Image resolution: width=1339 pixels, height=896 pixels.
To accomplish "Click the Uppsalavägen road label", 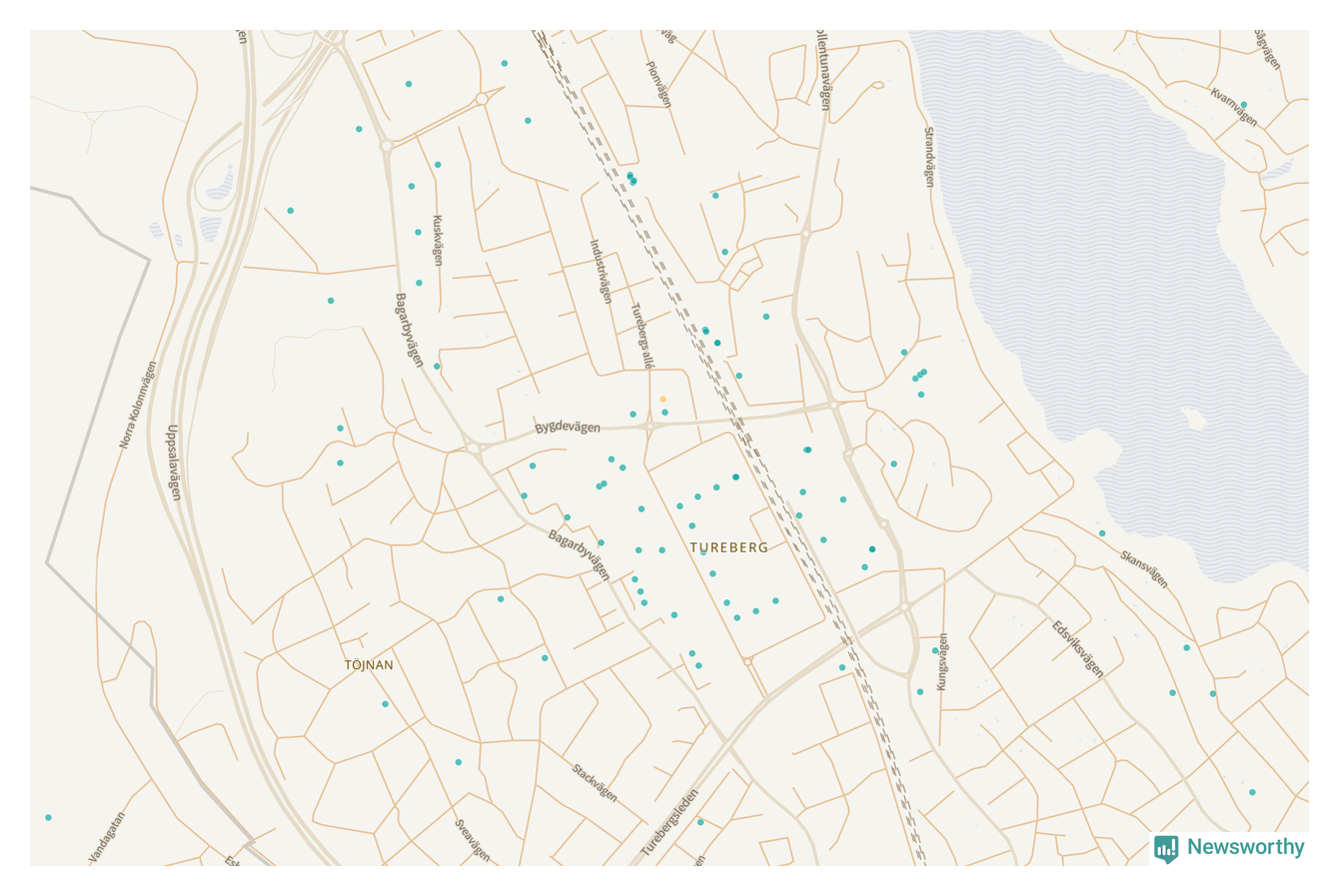I will pos(174,462).
